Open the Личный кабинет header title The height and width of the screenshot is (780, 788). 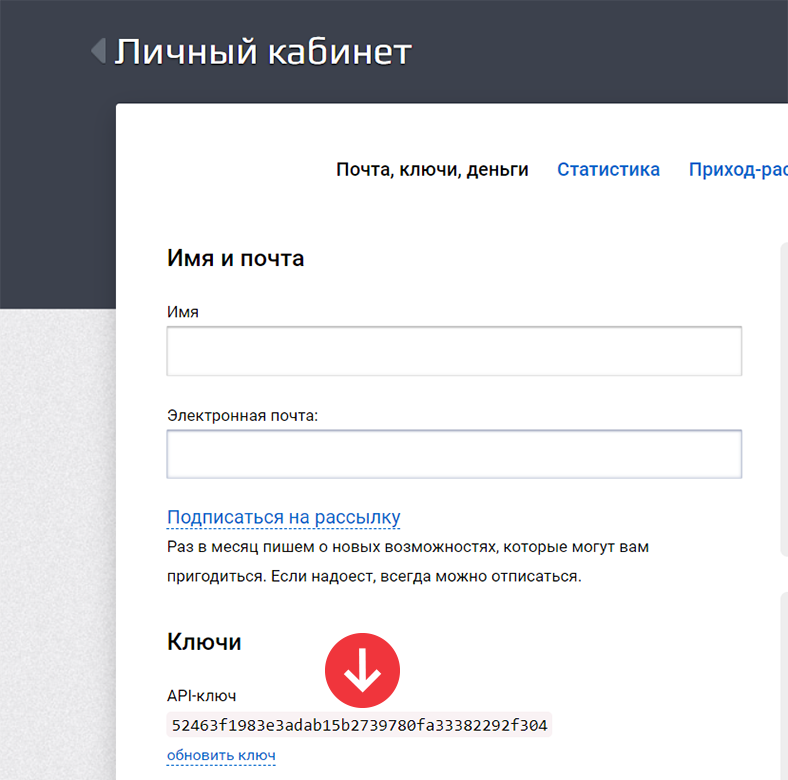coord(263,52)
